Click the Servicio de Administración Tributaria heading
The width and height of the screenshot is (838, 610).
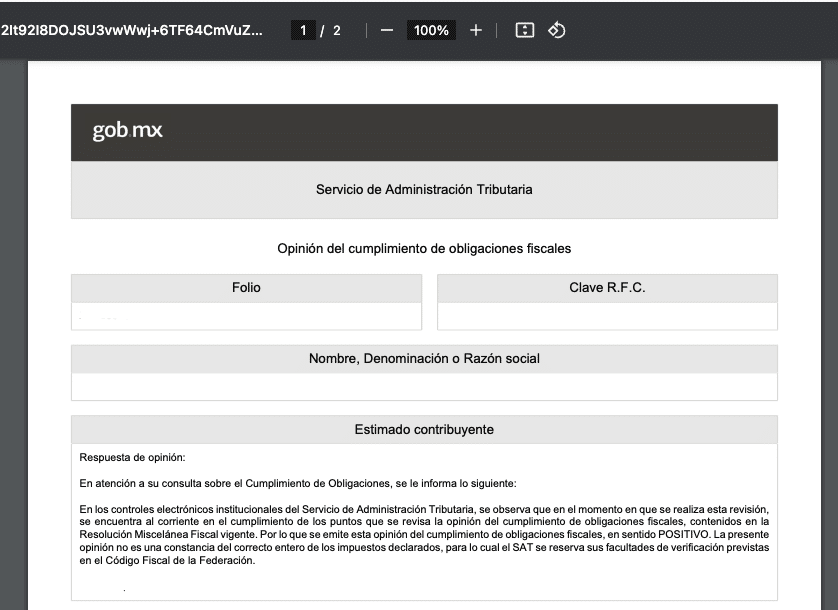[424, 189]
